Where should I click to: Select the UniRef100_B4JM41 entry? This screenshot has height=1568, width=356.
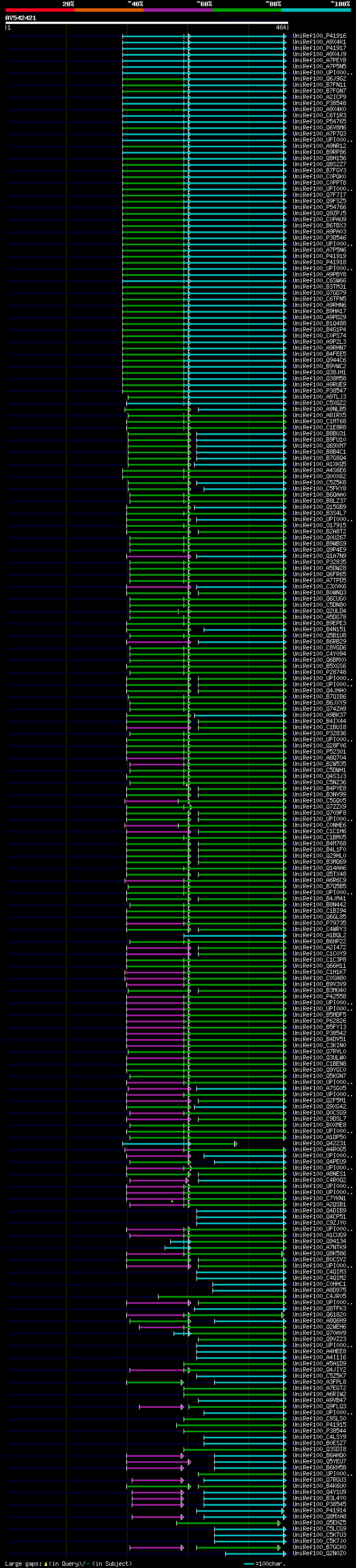click(319, 898)
